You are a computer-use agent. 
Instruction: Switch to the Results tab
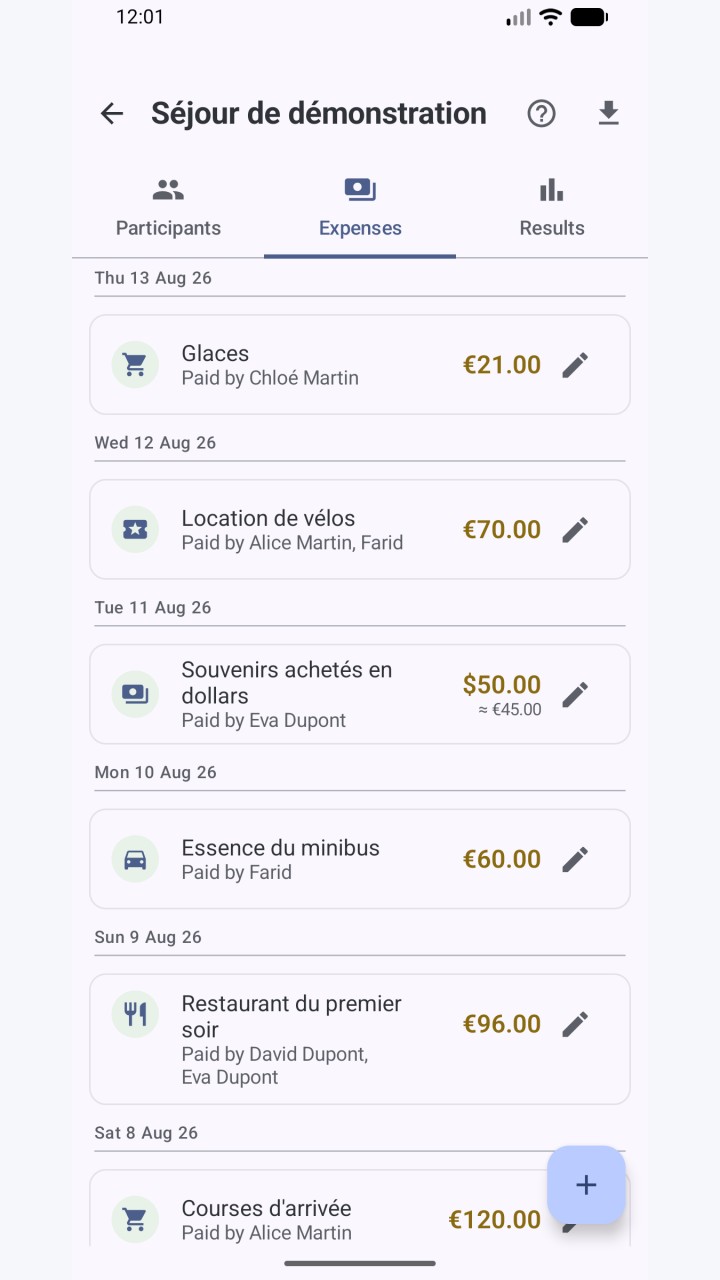point(552,209)
